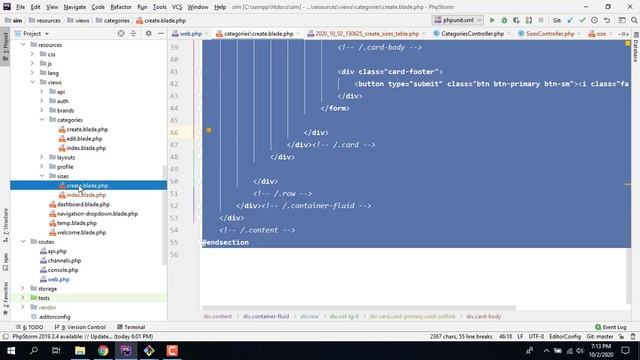This screenshot has height=360, width=640.
Task: Open npm tool window
Action: click(x=5, y=262)
